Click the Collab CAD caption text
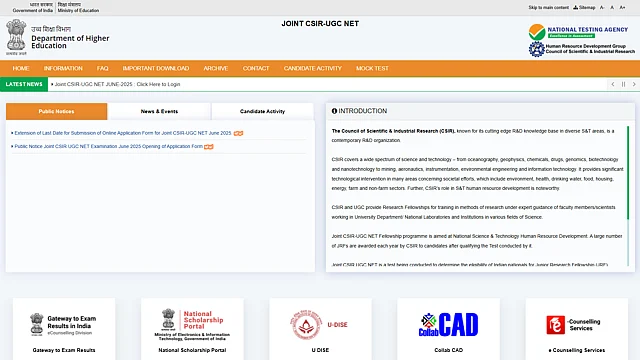Image resolution: width=640 pixels, height=360 pixels. (x=448, y=350)
